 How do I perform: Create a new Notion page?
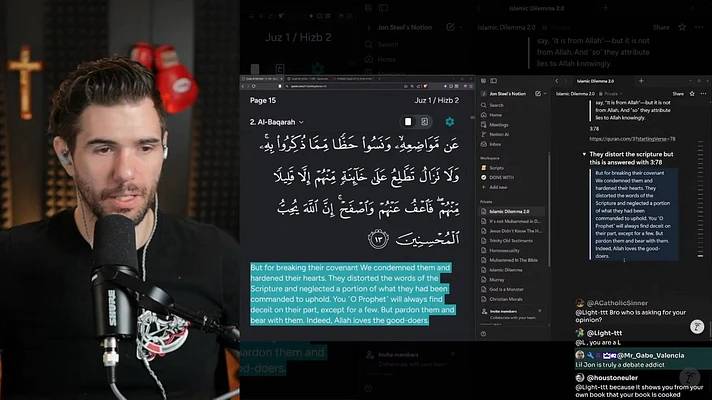538,94
